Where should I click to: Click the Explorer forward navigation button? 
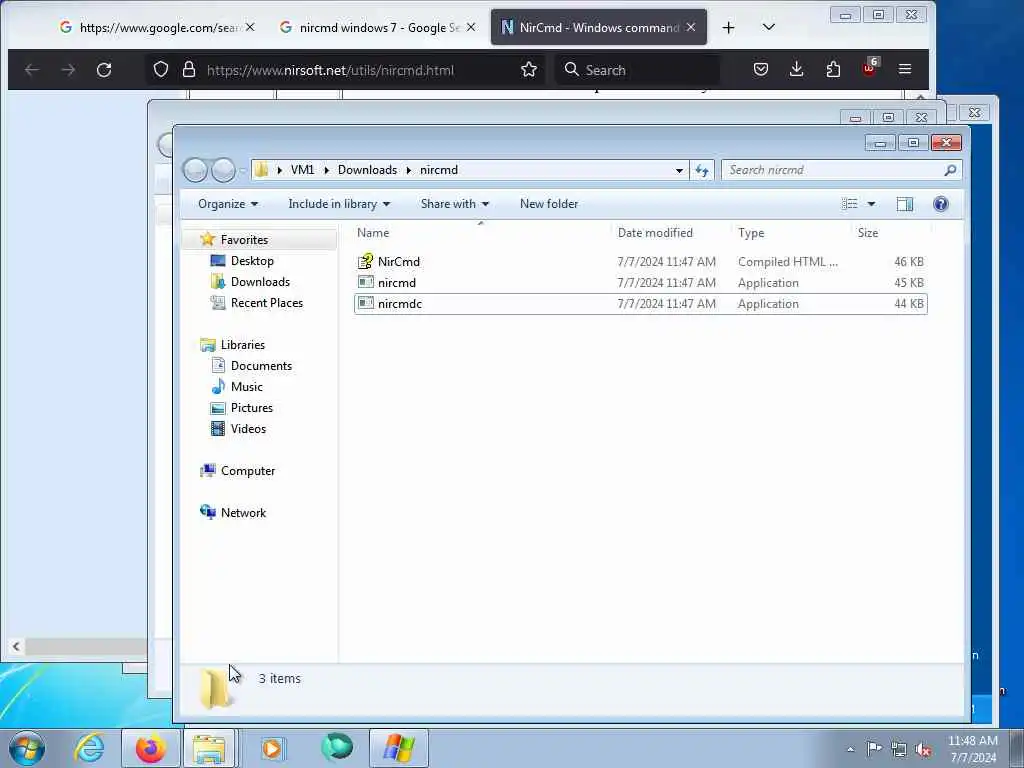pyautogui.click(x=223, y=170)
